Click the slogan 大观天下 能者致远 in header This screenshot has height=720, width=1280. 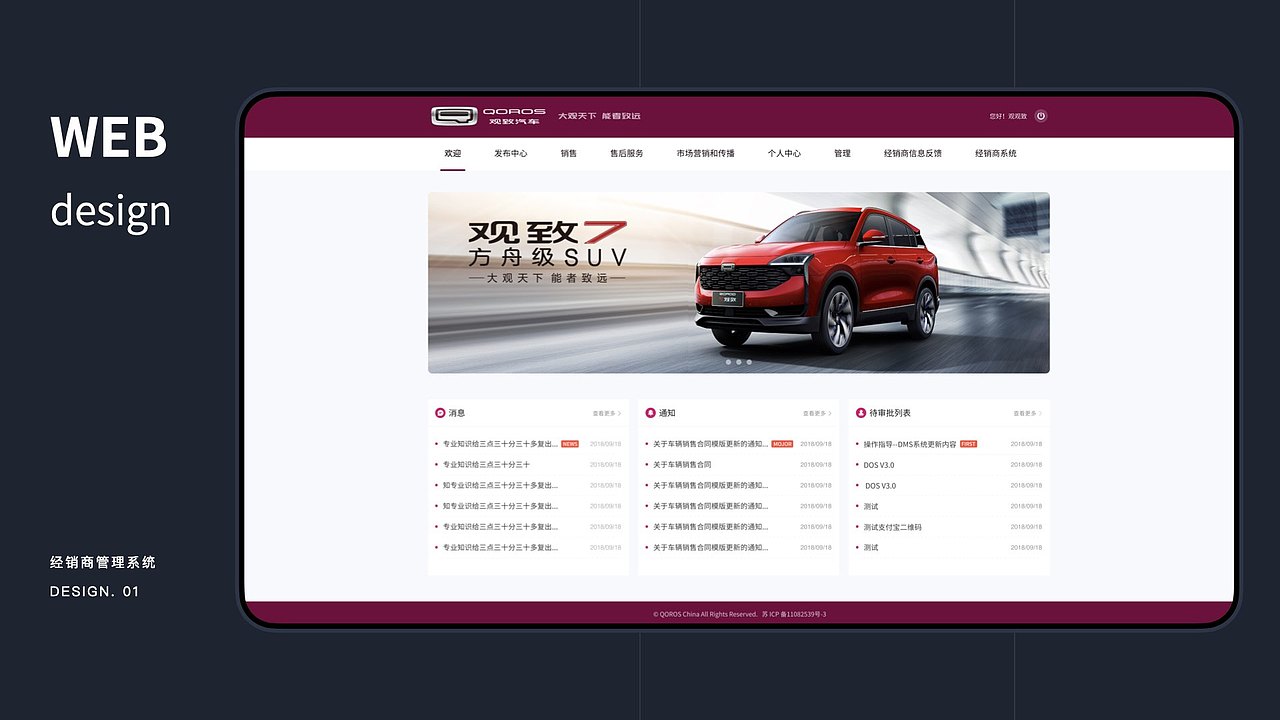[x=599, y=116]
